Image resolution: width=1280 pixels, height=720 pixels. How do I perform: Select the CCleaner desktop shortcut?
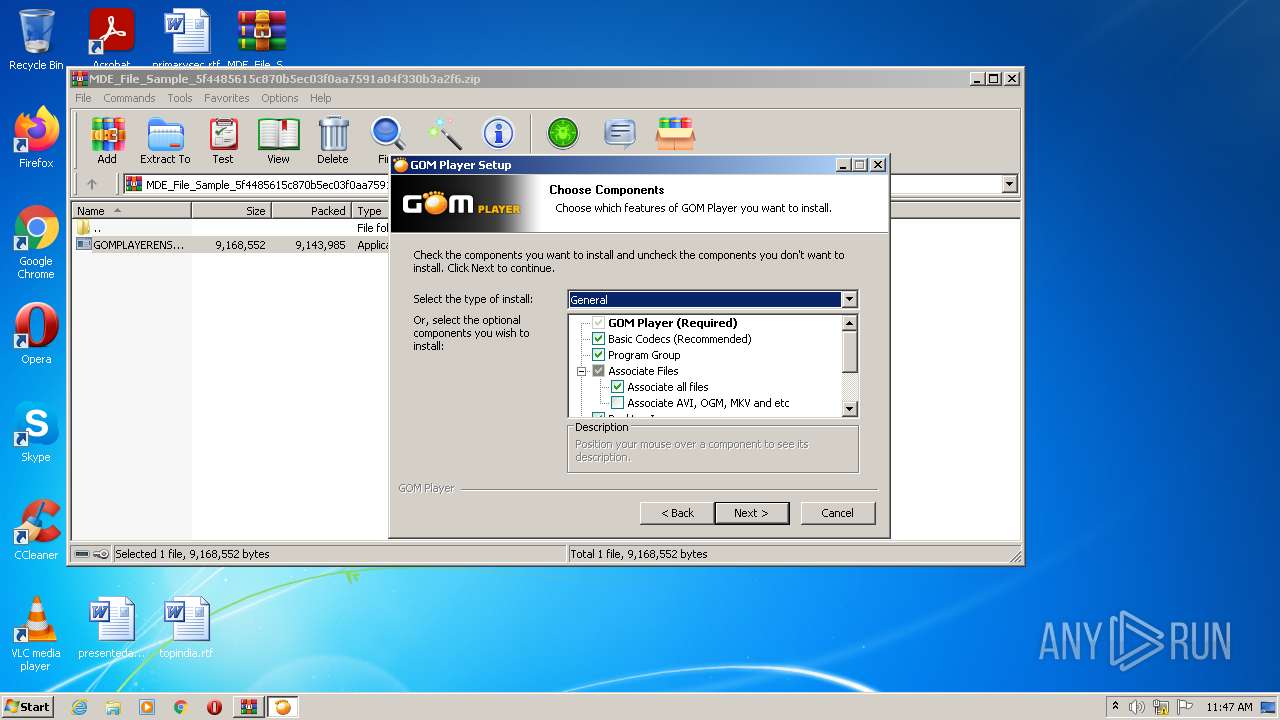(x=36, y=530)
